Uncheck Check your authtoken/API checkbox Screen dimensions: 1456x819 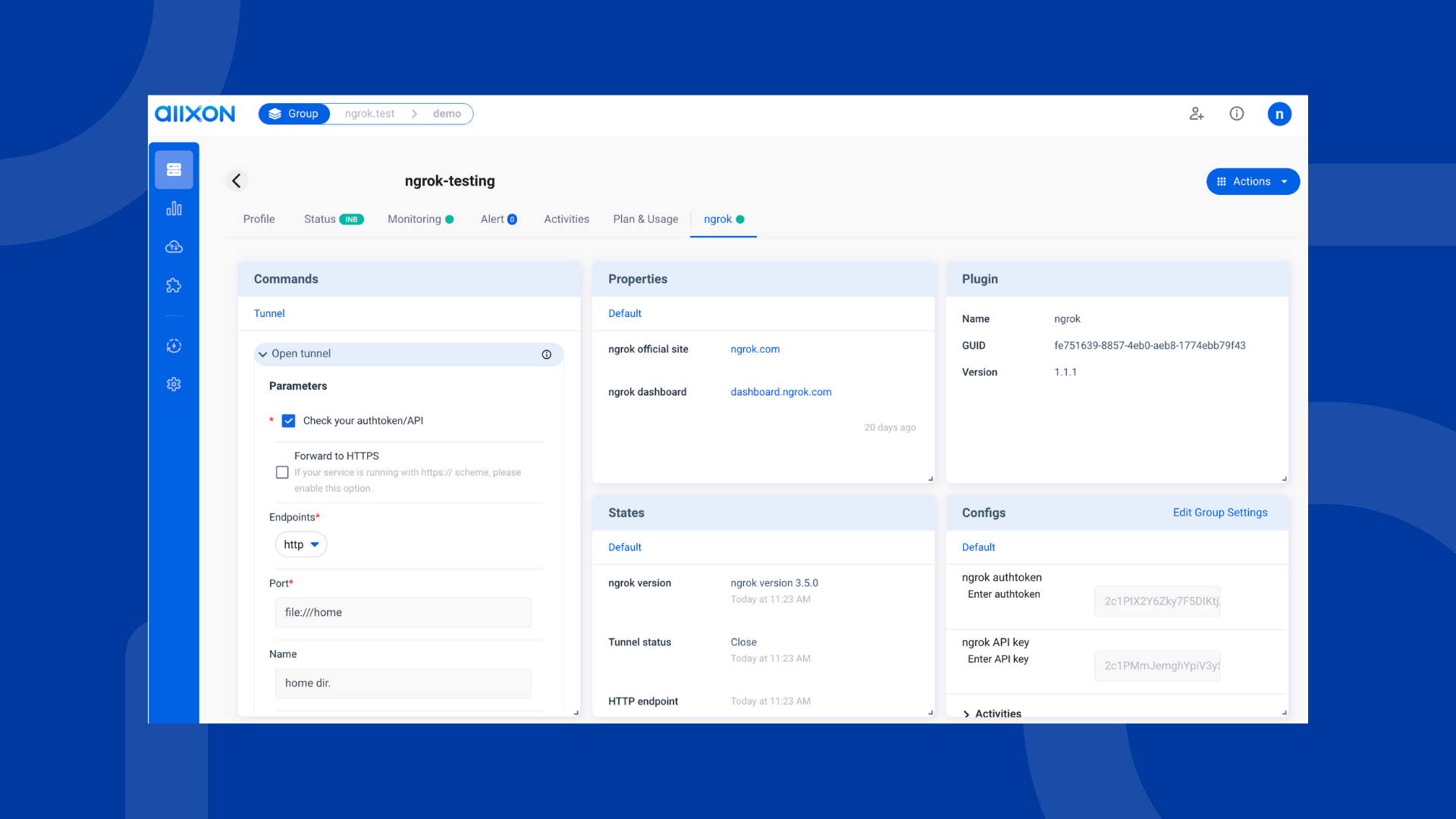tap(288, 421)
